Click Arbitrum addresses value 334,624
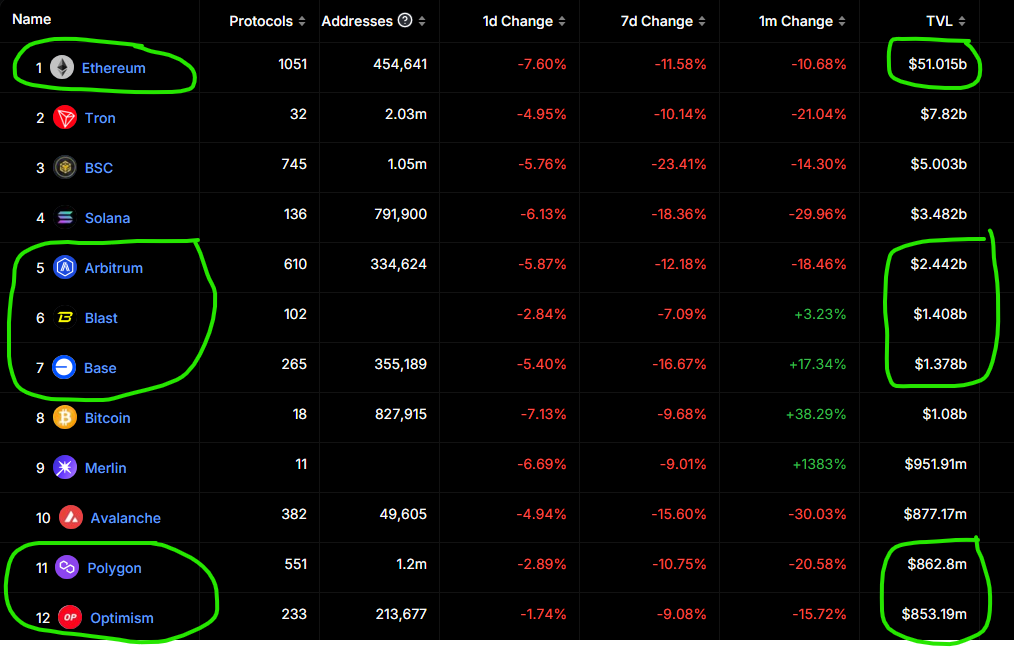This screenshot has height=647, width=1014. [398, 264]
